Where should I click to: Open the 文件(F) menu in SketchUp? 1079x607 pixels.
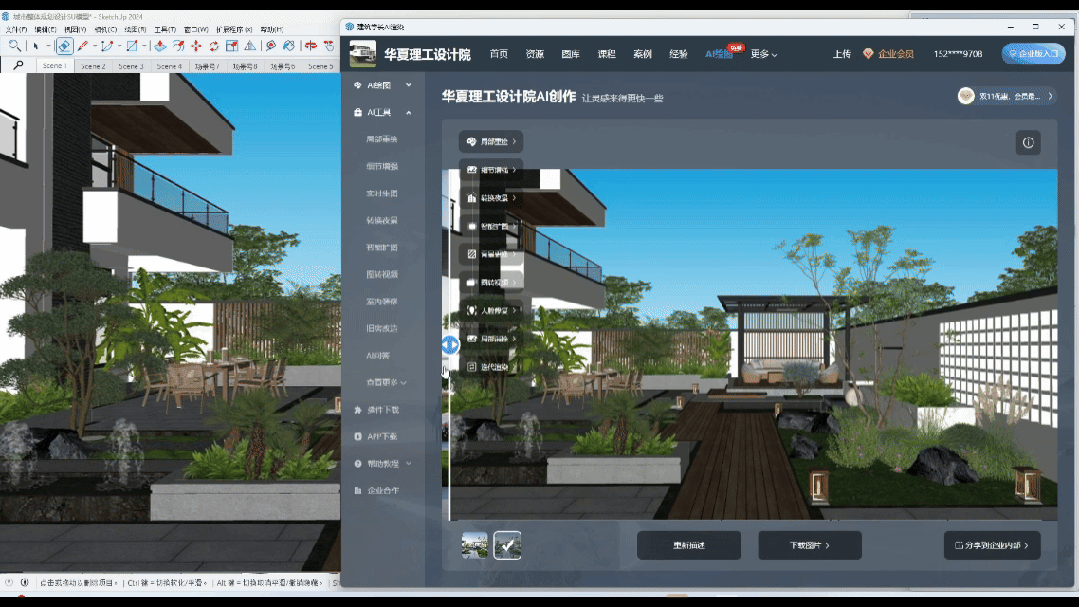point(17,30)
